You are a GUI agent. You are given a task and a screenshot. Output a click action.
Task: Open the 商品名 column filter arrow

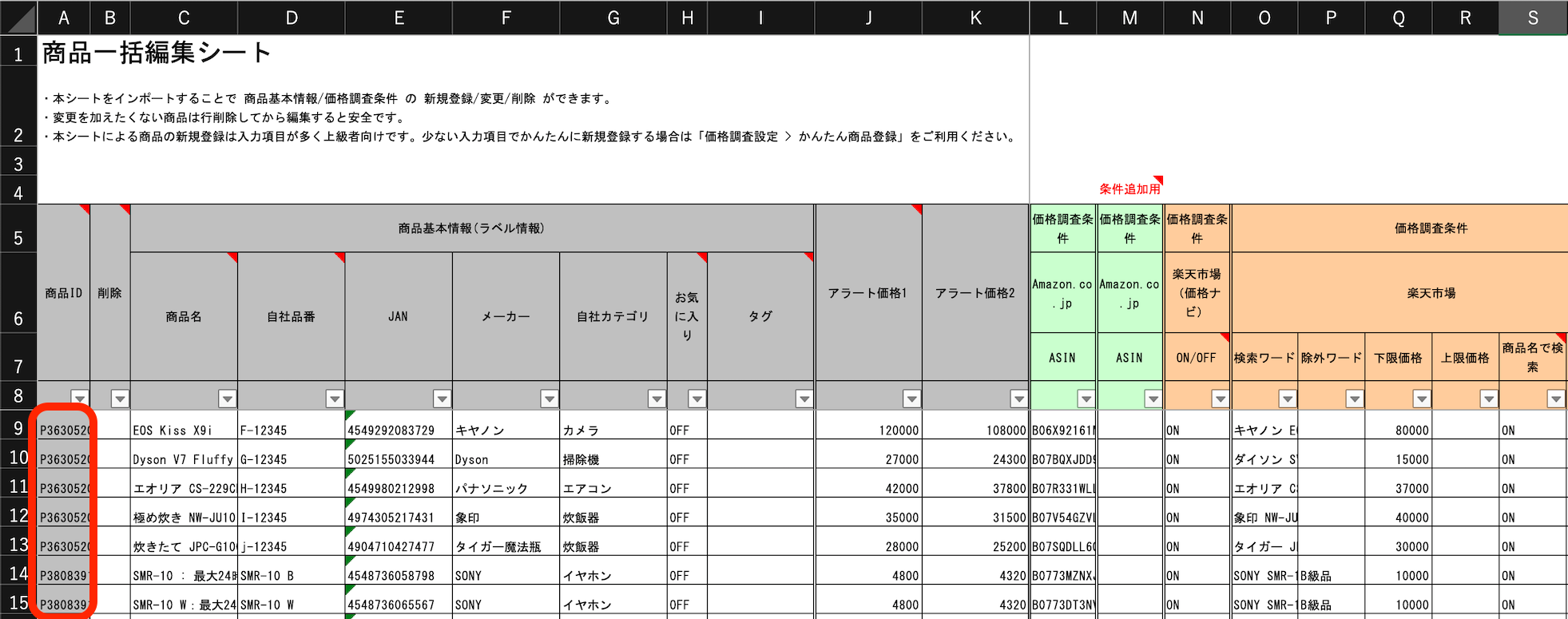click(x=228, y=398)
